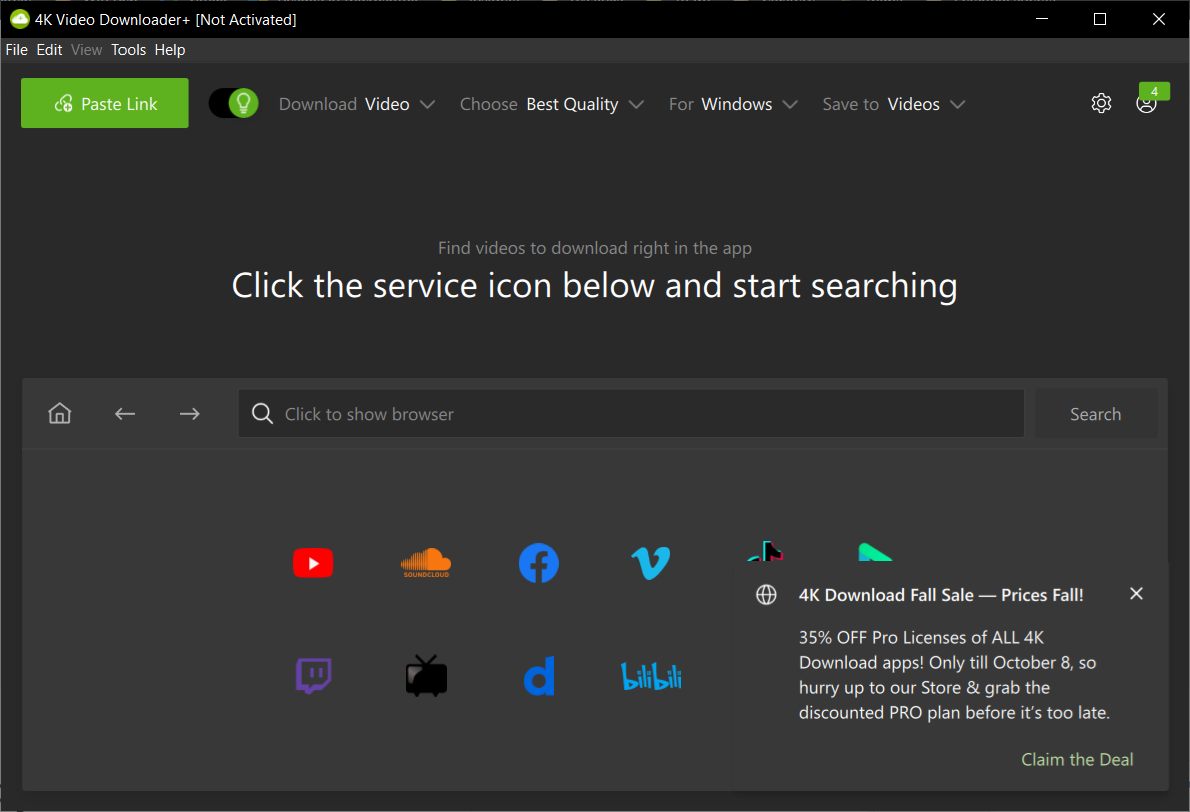The image size is (1190, 812).
Task: Open the File menu
Action: 17,49
